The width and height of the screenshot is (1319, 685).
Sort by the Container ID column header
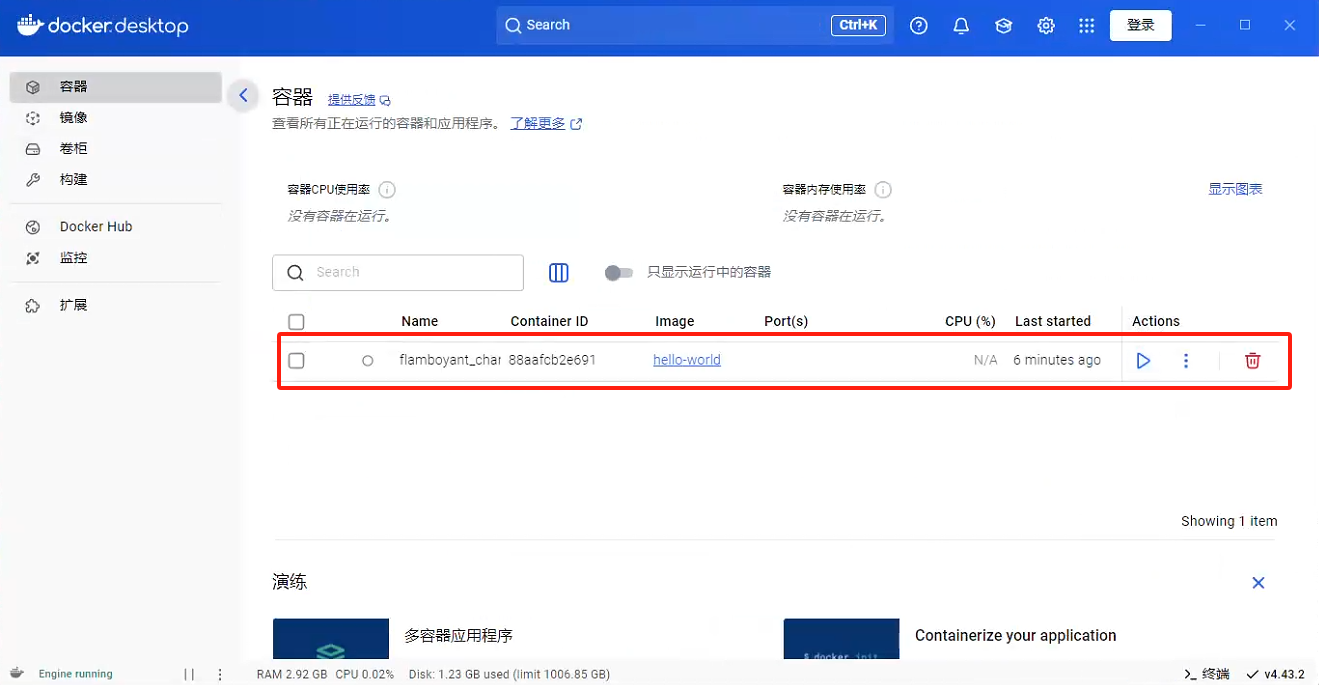coord(549,321)
